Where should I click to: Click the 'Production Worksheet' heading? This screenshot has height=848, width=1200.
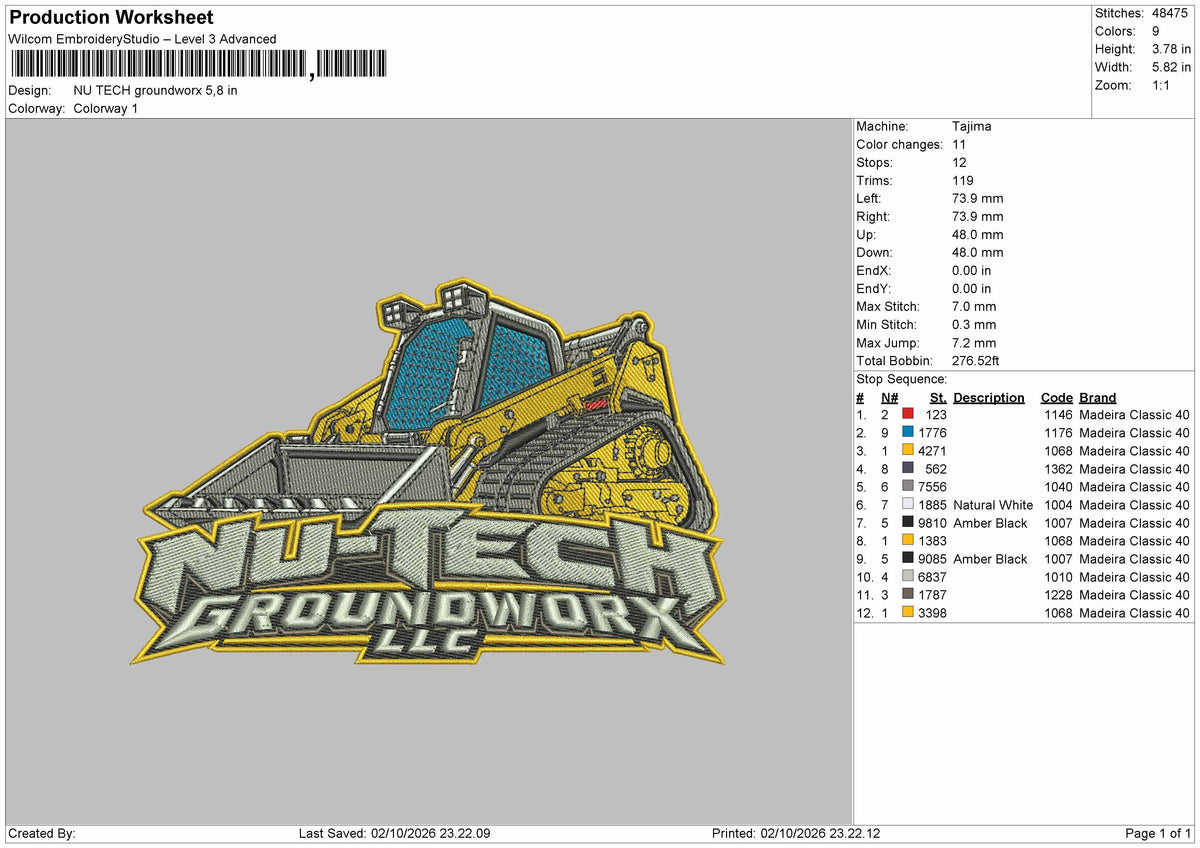point(110,18)
